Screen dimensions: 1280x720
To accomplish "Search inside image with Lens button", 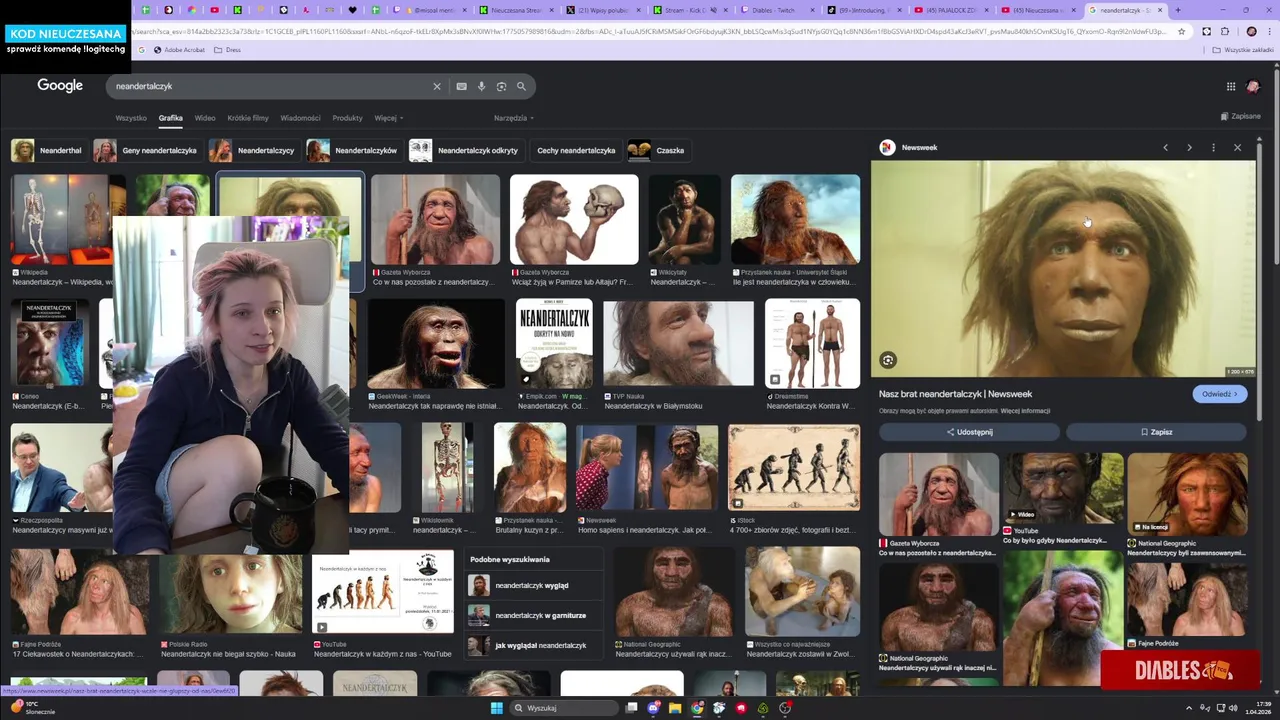I will click(888, 360).
